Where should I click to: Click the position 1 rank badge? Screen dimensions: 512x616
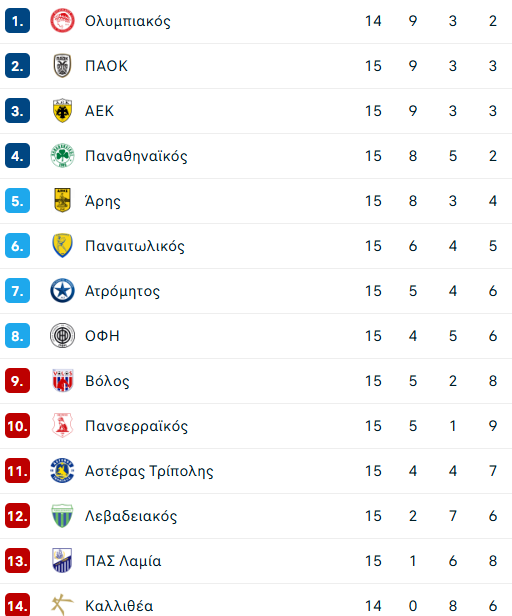point(17,21)
